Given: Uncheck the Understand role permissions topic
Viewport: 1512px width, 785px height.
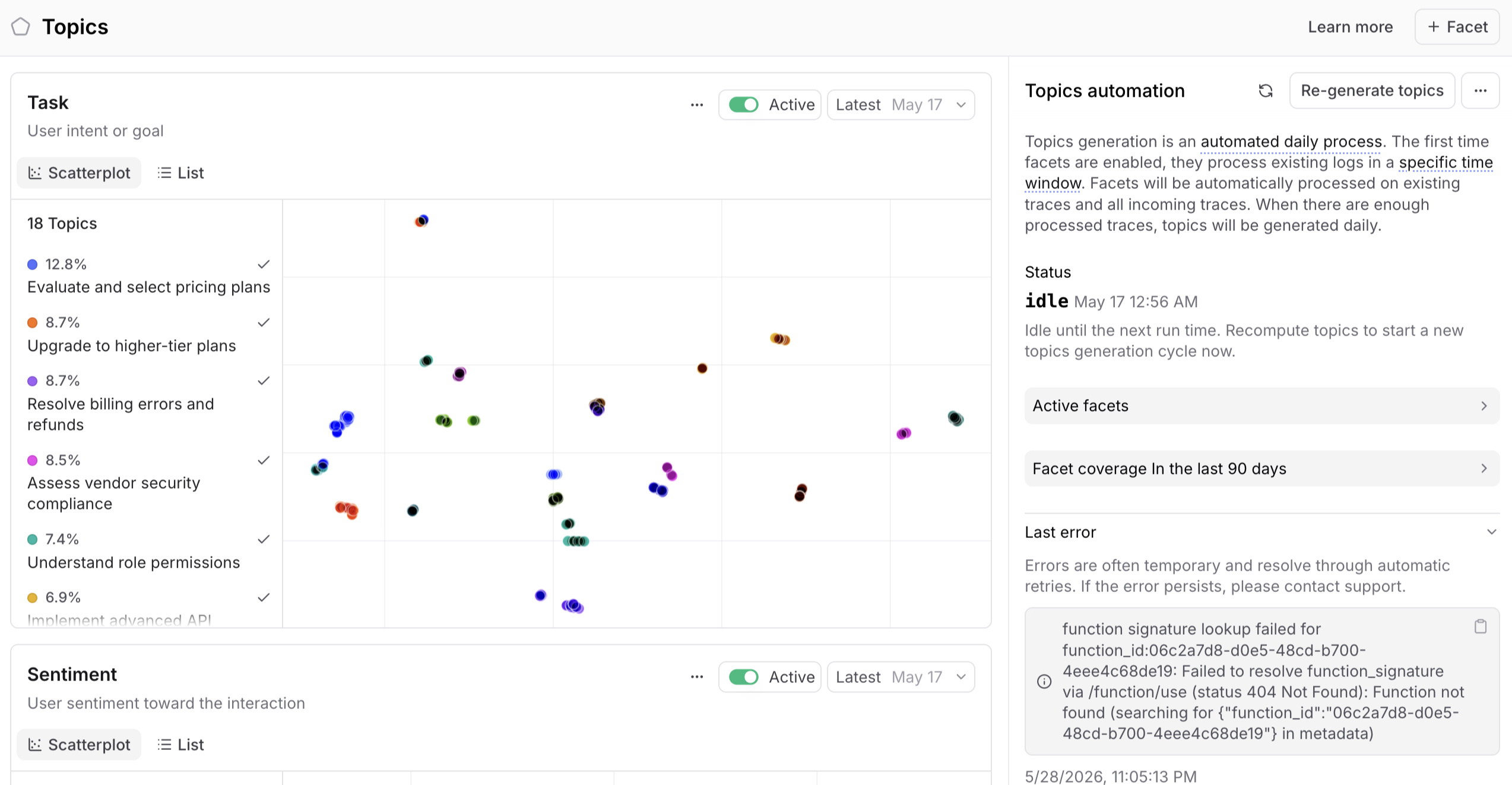Looking at the screenshot, I should point(264,539).
